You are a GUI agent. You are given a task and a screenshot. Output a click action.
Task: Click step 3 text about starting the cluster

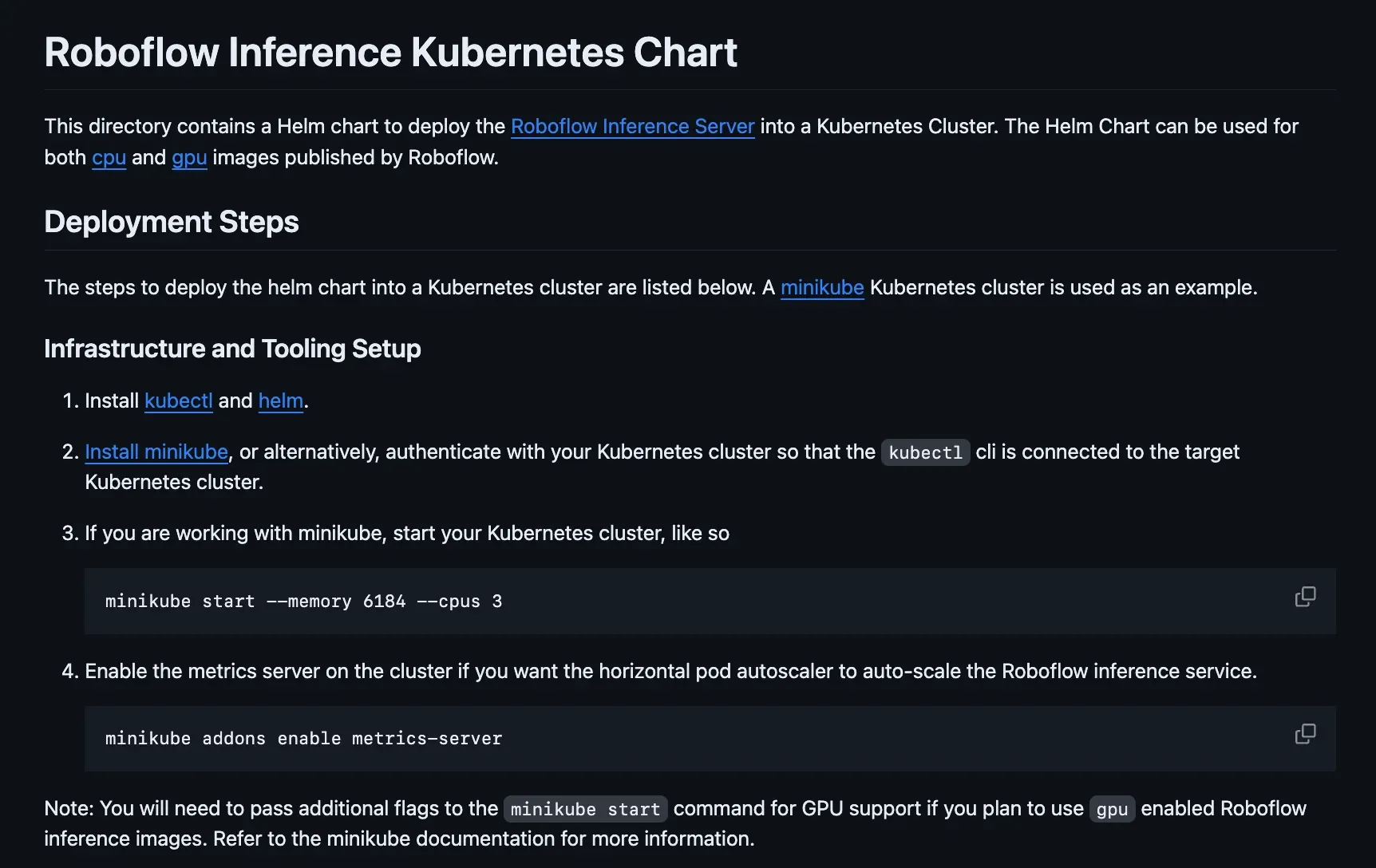tap(407, 533)
